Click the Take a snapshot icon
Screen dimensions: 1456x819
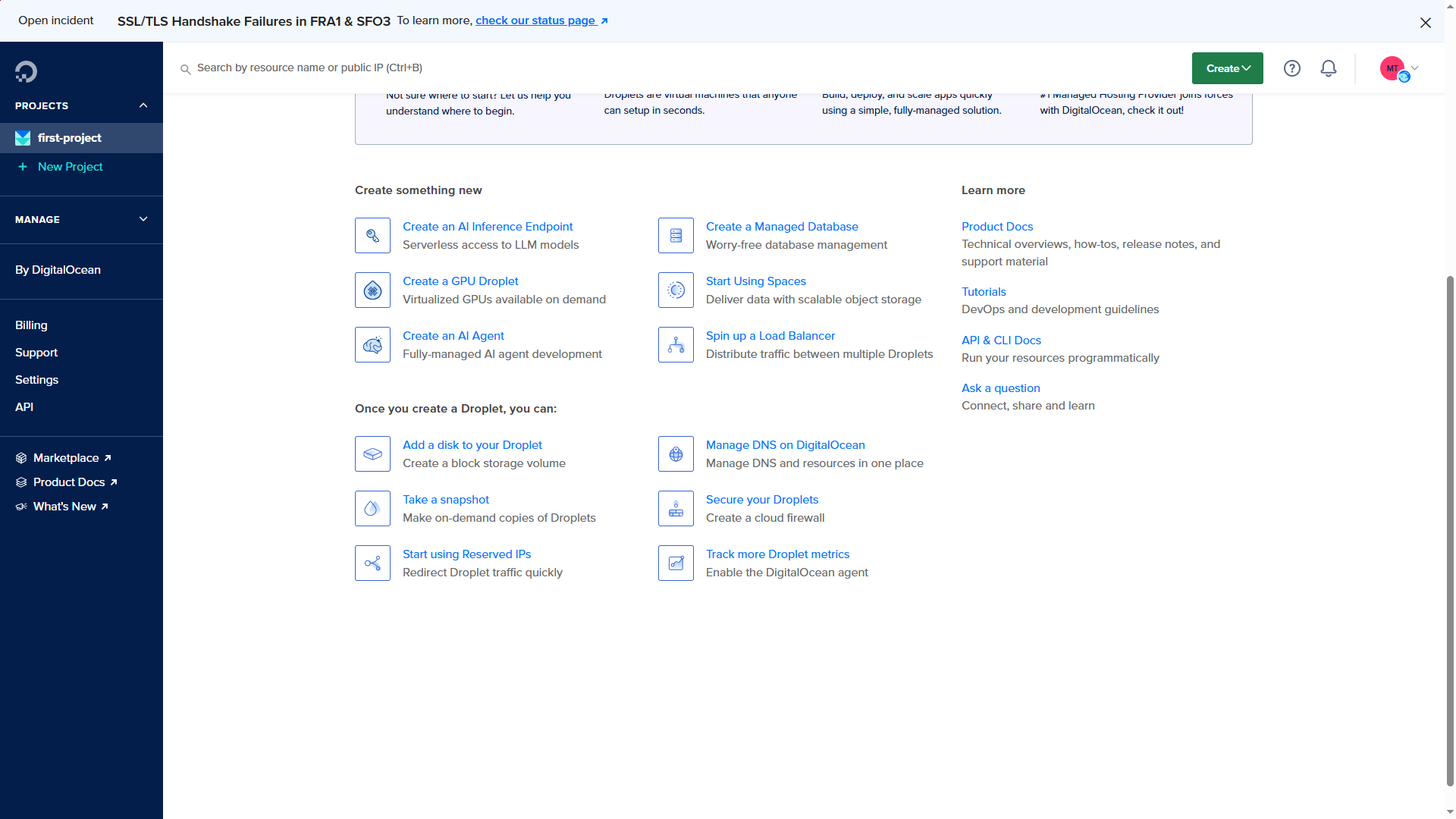pos(372,509)
